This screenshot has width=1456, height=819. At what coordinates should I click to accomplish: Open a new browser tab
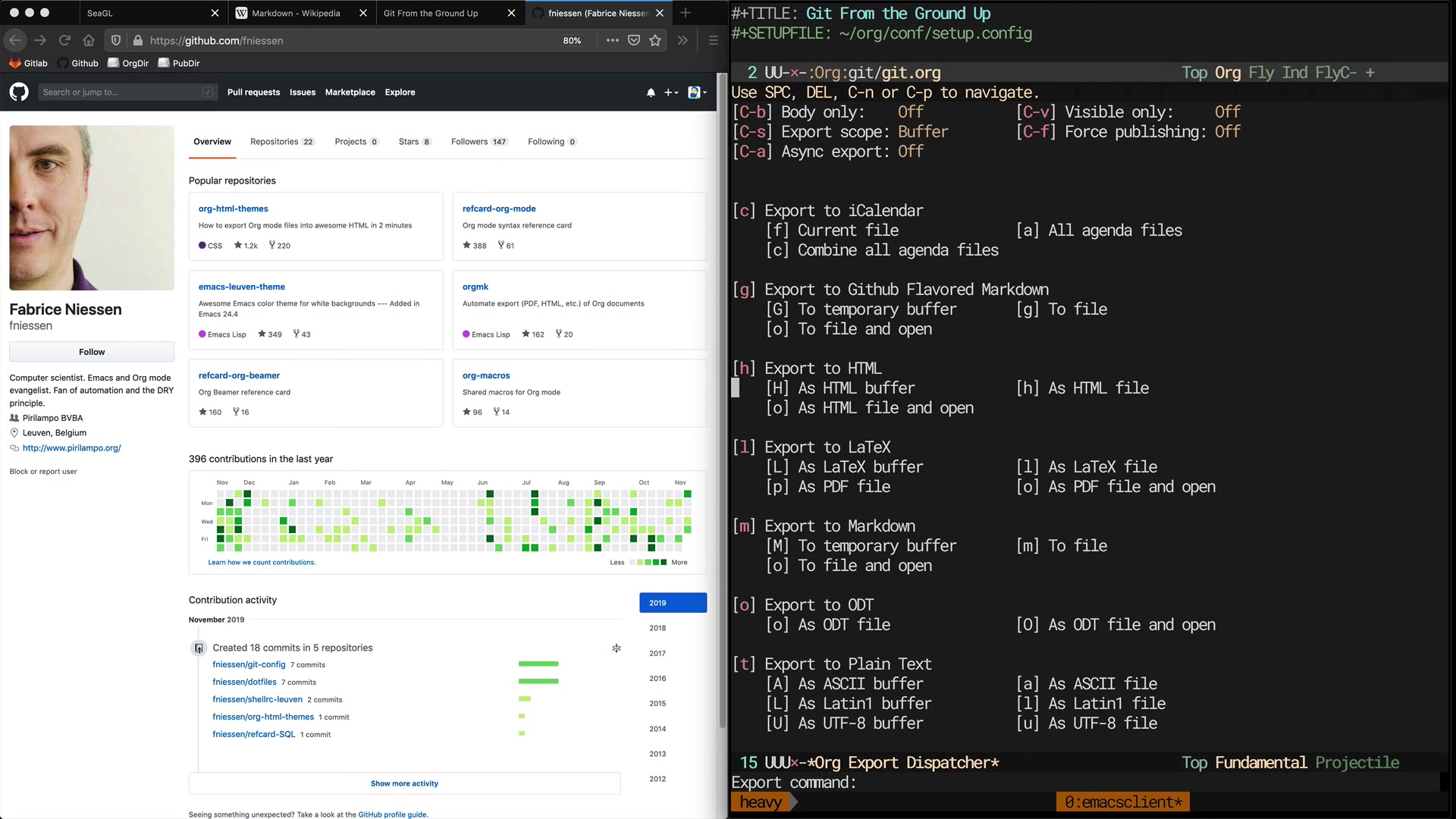point(686,13)
